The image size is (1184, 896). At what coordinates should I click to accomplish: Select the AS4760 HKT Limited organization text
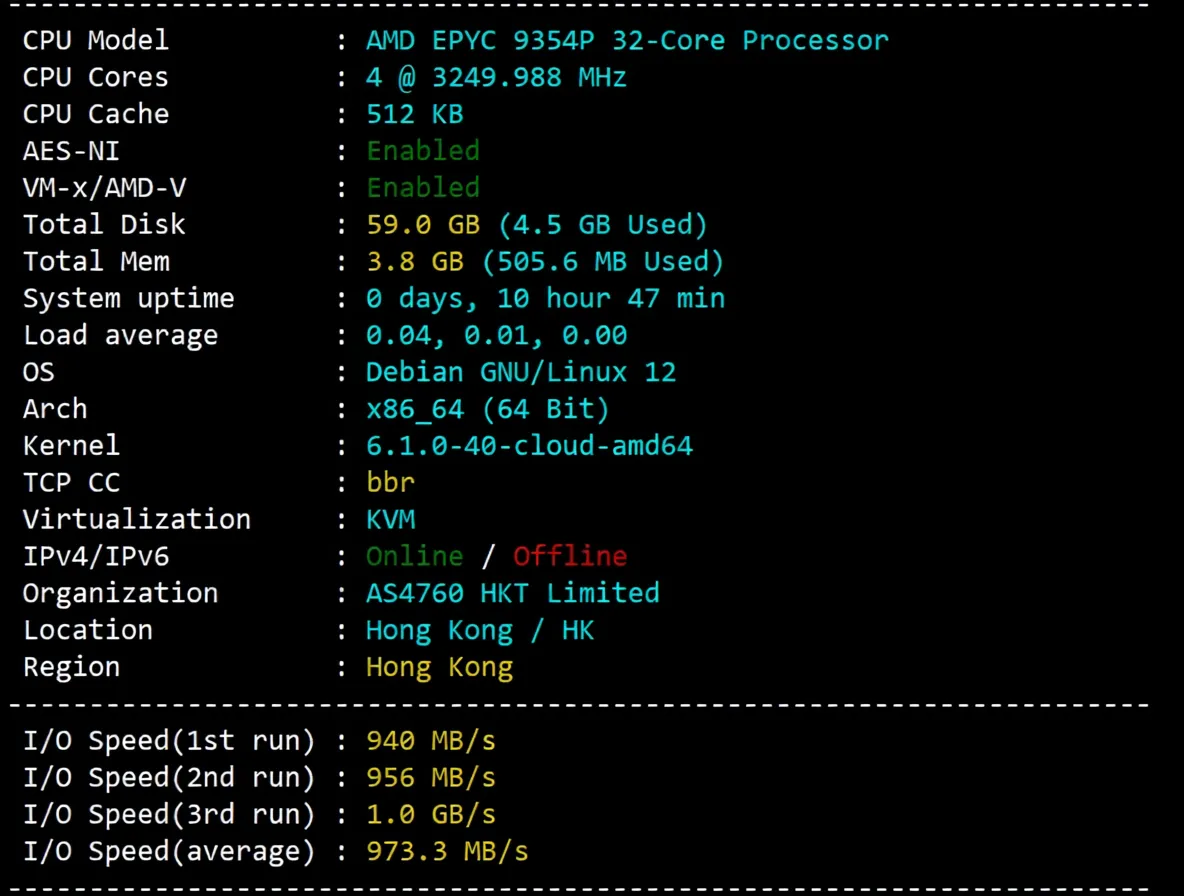513,593
